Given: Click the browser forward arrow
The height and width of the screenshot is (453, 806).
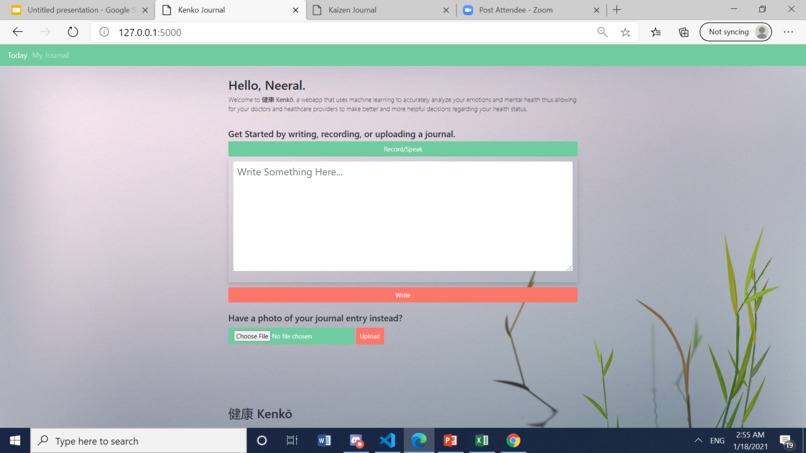Looking at the screenshot, I should point(45,32).
